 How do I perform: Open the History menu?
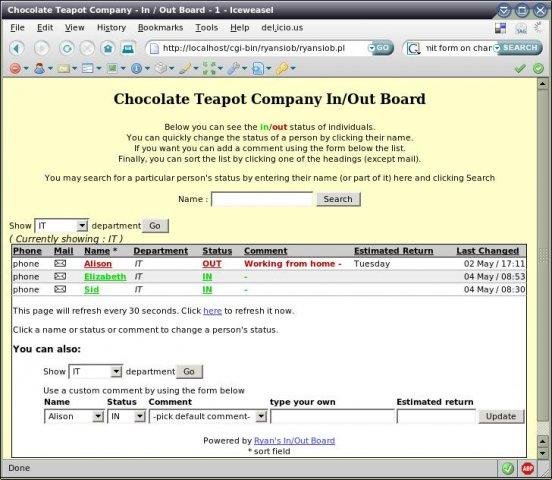111,27
